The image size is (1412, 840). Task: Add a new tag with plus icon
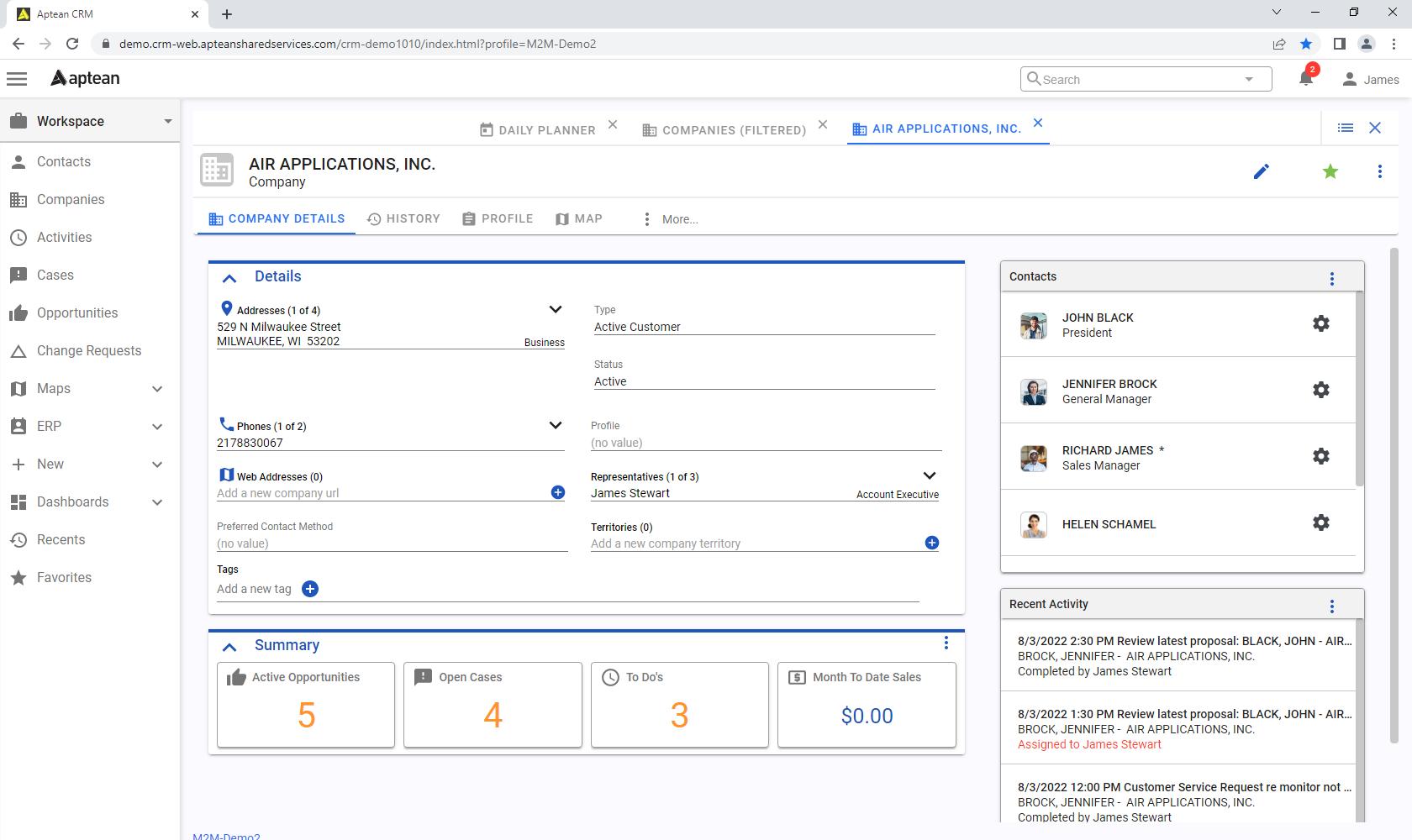pos(310,589)
